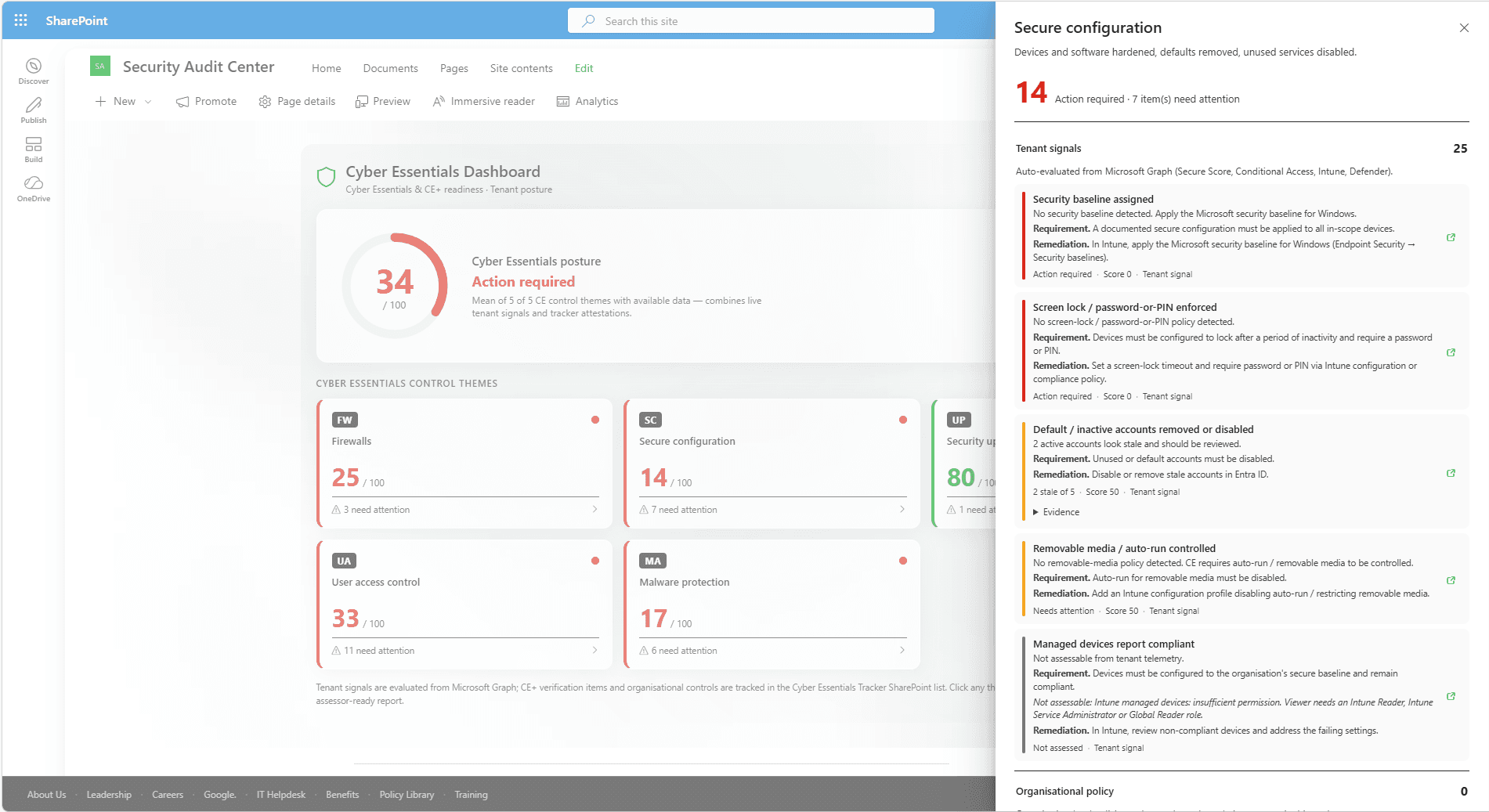Click 'Action required' posture status text

pyautogui.click(x=523, y=282)
